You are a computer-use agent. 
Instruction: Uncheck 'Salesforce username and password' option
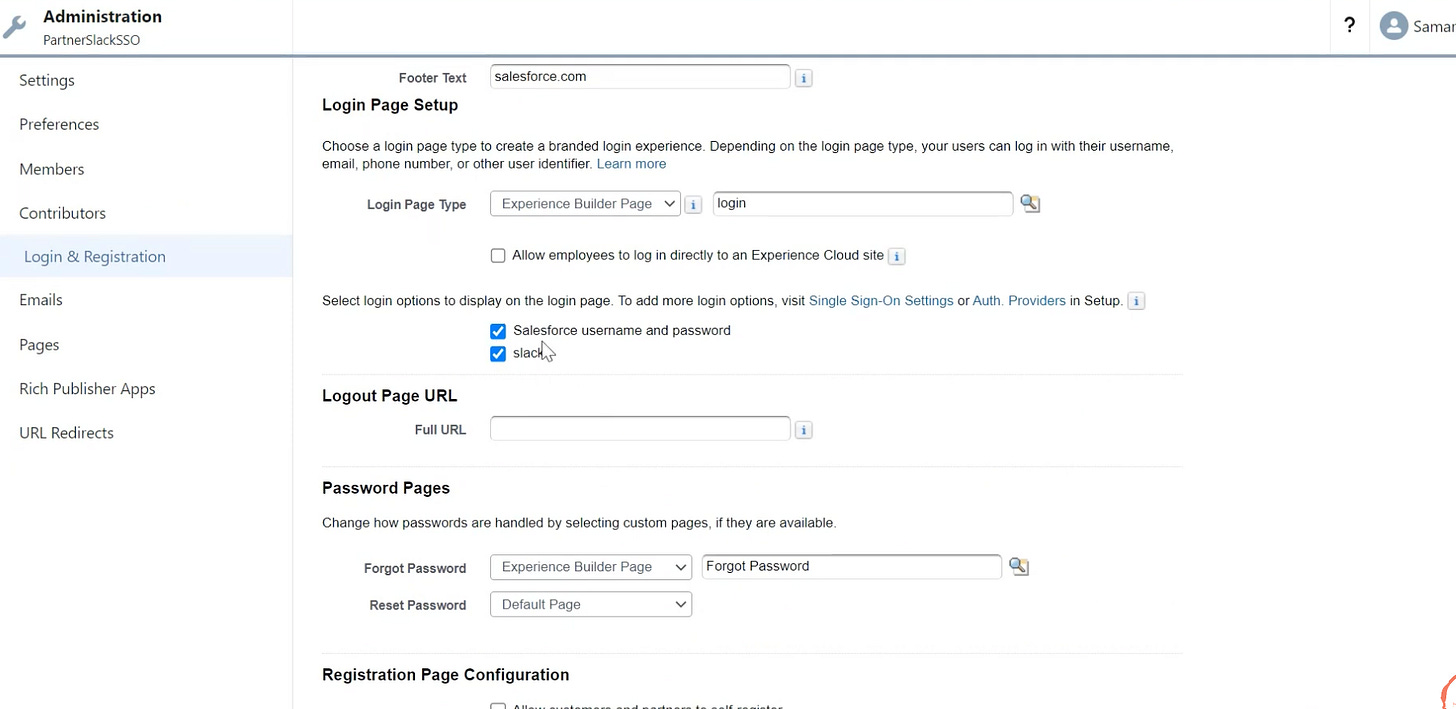[x=498, y=331]
